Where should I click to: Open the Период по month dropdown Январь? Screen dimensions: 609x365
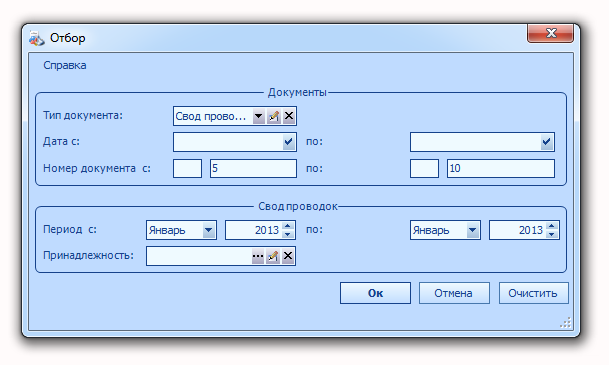(x=472, y=230)
